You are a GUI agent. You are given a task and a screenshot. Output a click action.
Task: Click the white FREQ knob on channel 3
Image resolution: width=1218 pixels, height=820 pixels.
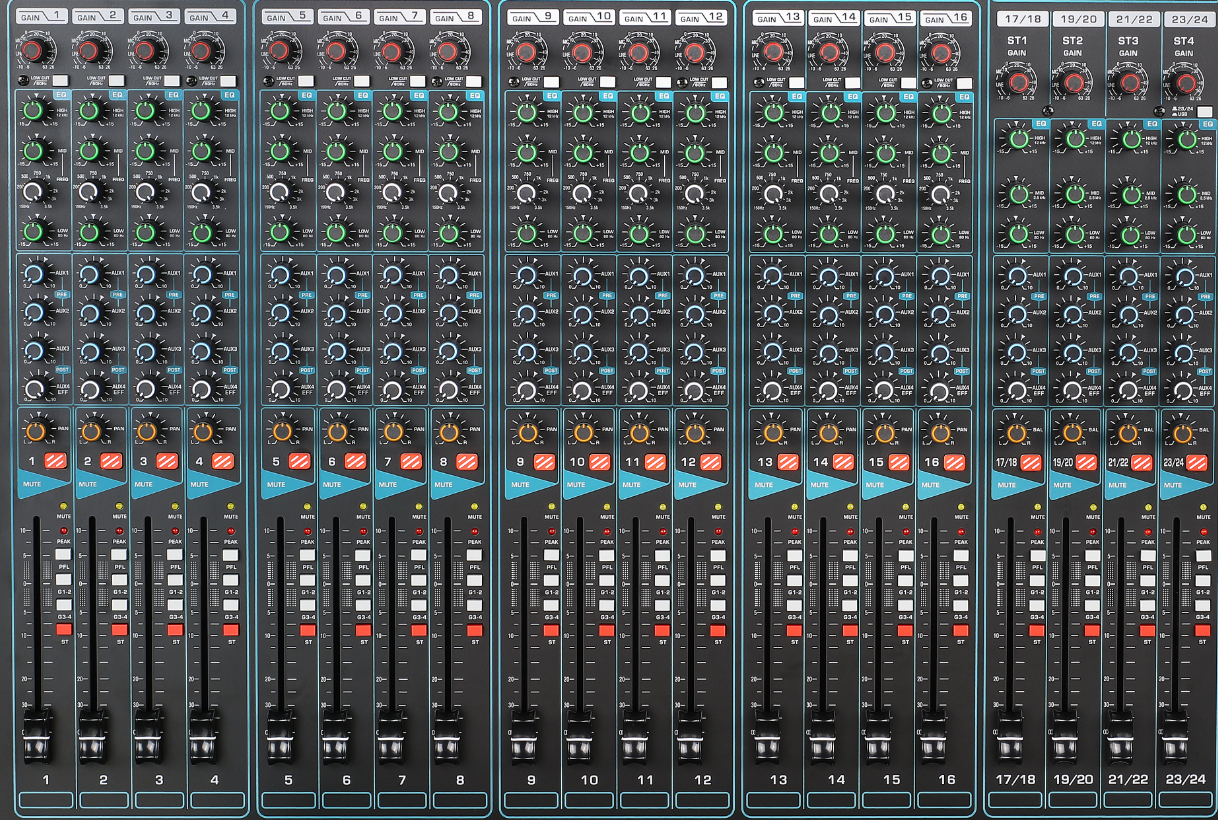(146, 192)
